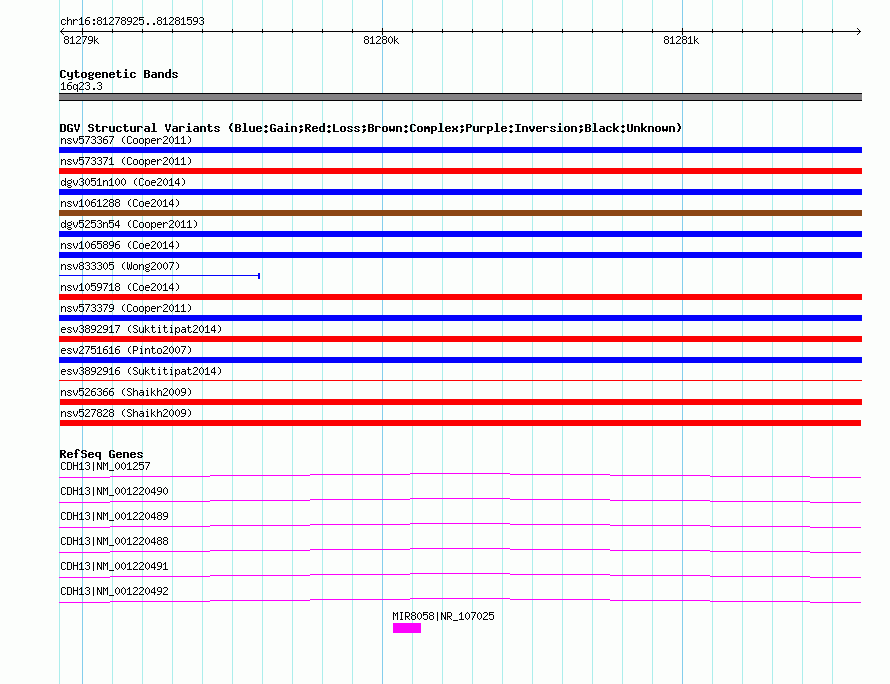Click the CDH13|NM_001220490 transcript label
Image resolution: width=890 pixels, height=684 pixels.
click(114, 492)
